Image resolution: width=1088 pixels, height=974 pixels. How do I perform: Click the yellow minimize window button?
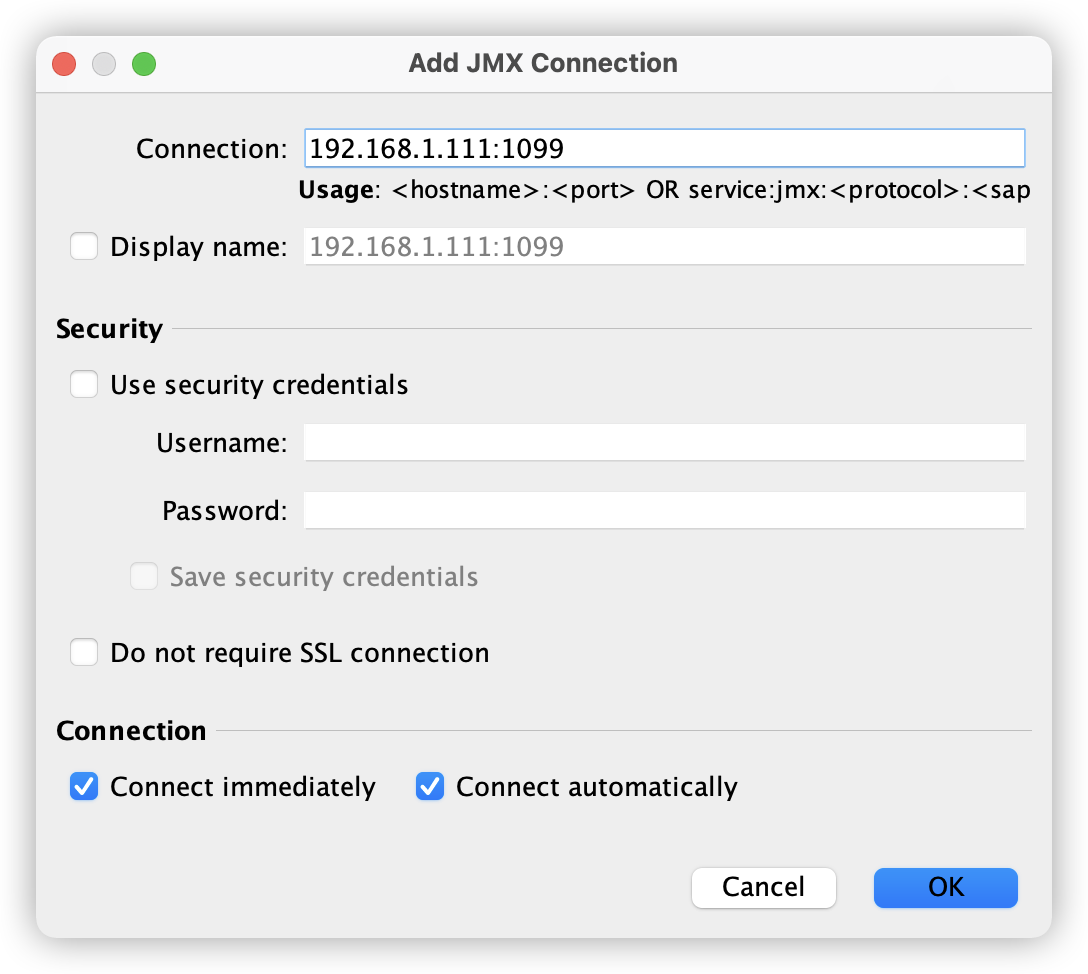[104, 64]
